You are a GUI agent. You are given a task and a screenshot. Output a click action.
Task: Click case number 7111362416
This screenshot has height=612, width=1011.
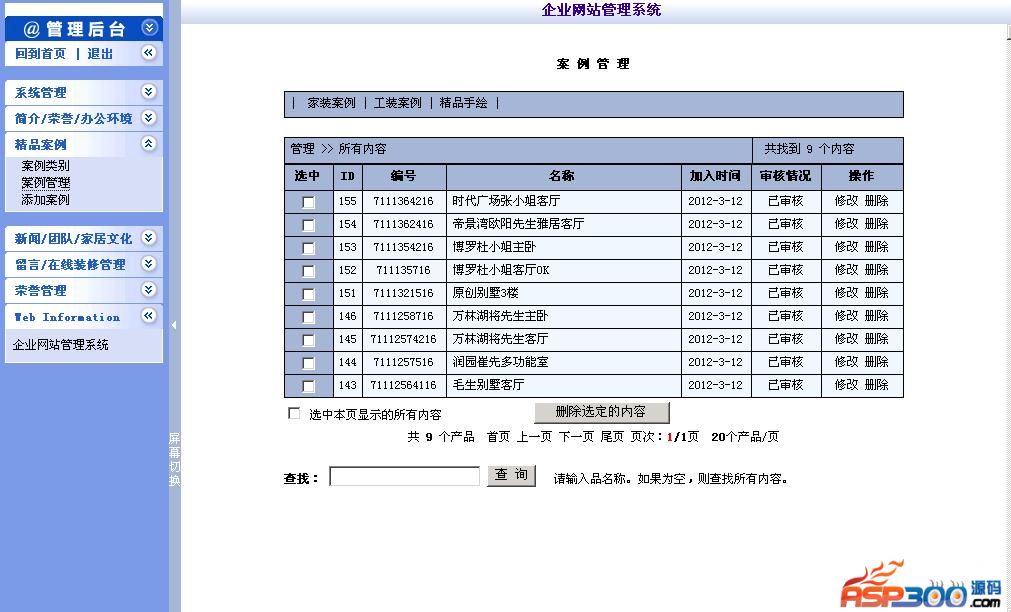coord(403,224)
